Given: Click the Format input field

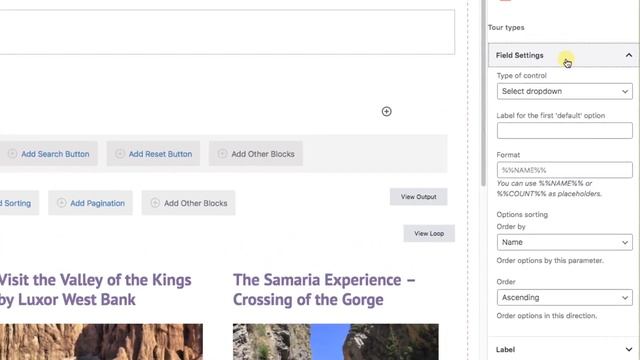Looking at the screenshot, I should tap(564, 170).
